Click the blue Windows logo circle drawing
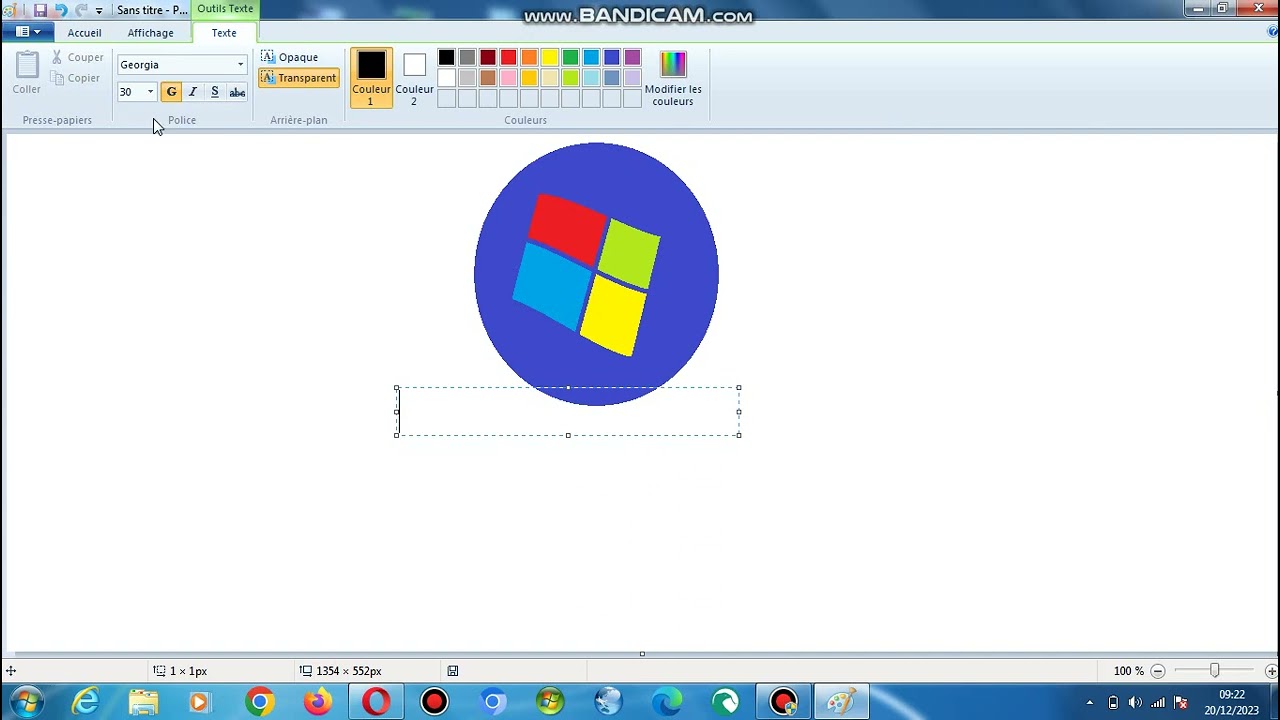 click(x=596, y=273)
